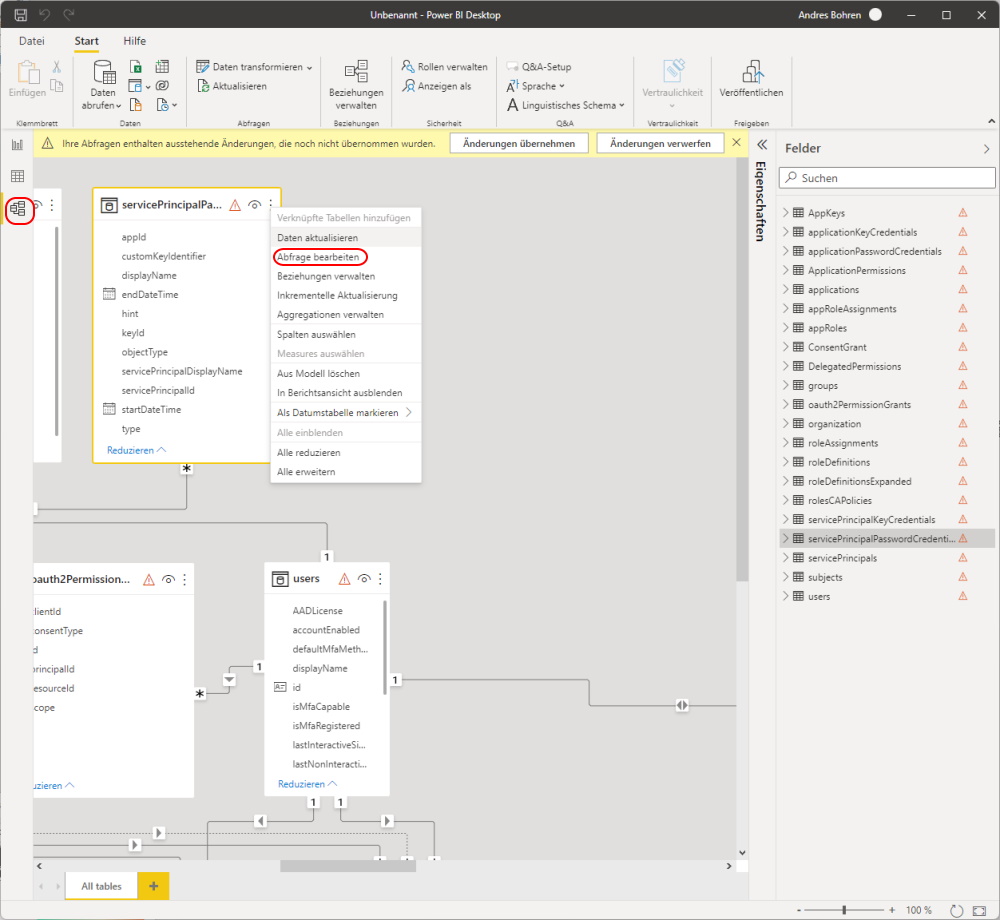Viewport: 1000px width, 920px height.
Task: Adjust the zoom slider handle in status bar
Action: click(x=844, y=910)
